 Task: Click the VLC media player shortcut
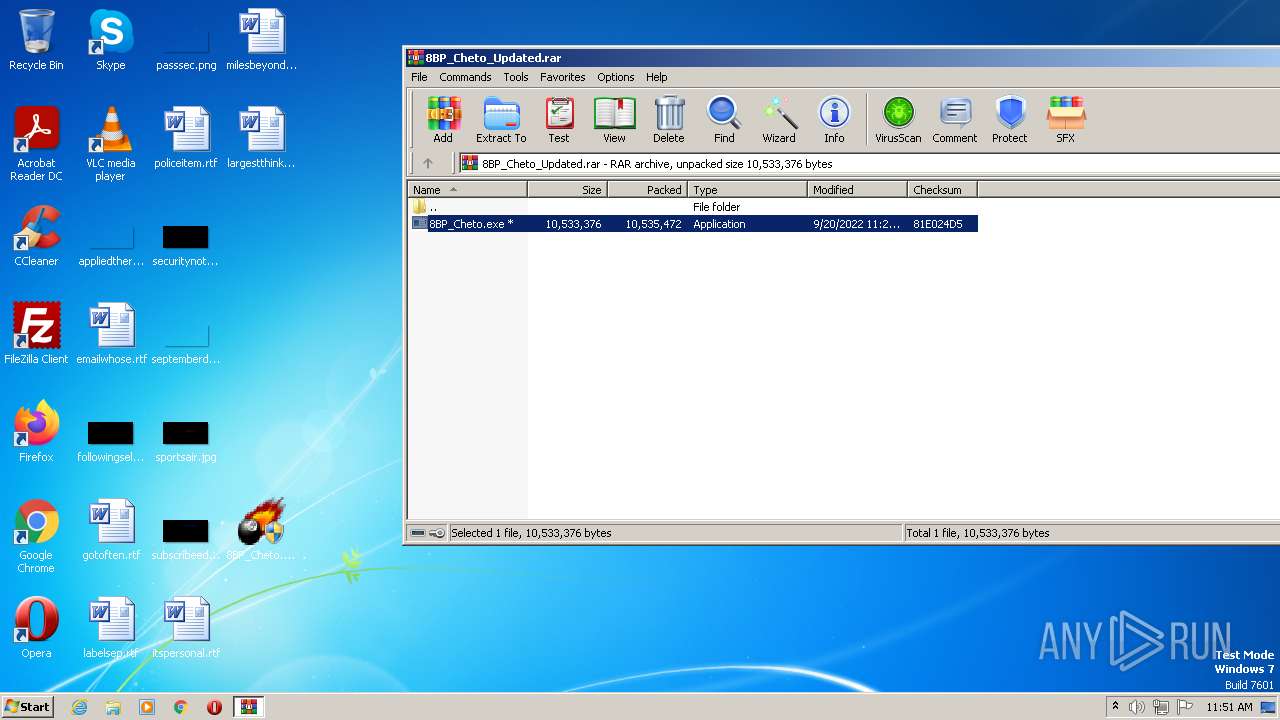[110, 144]
